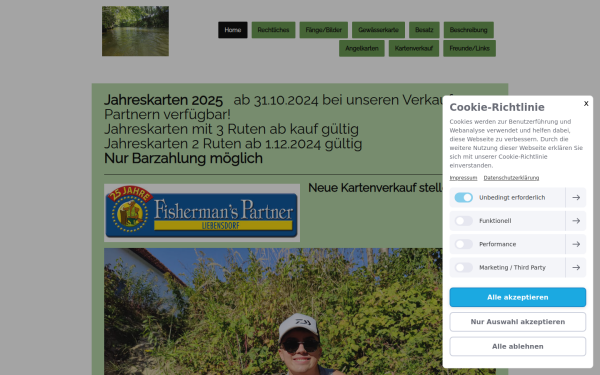Click the river photo site logo
Viewport: 600px width, 375px height.
click(x=135, y=31)
